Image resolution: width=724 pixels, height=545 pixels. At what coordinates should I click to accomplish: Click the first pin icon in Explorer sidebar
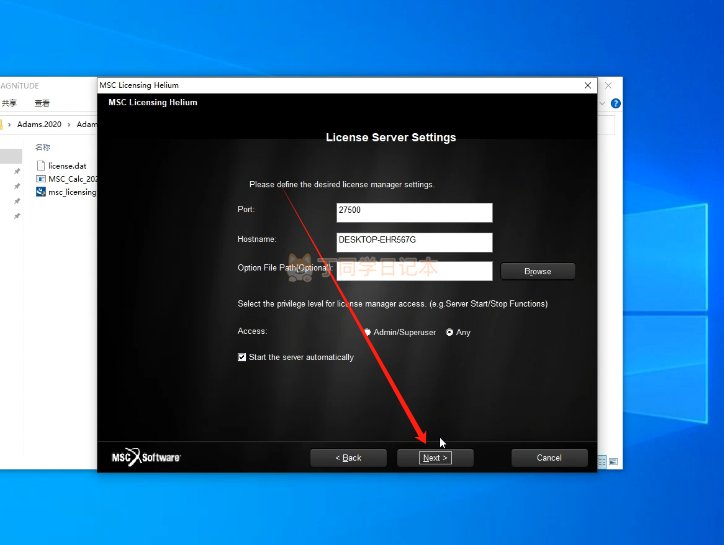(x=17, y=172)
